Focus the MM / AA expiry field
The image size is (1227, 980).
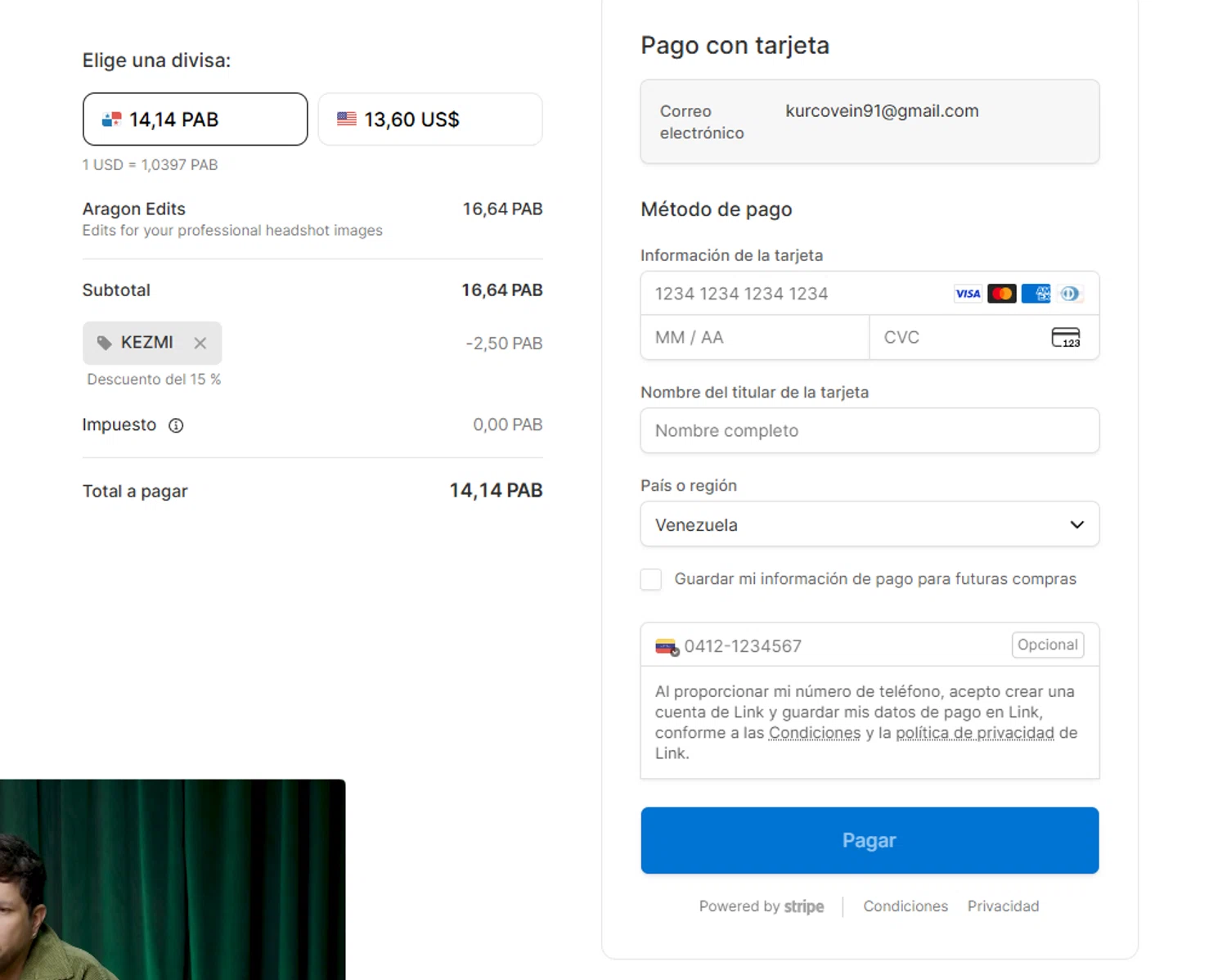tap(755, 337)
